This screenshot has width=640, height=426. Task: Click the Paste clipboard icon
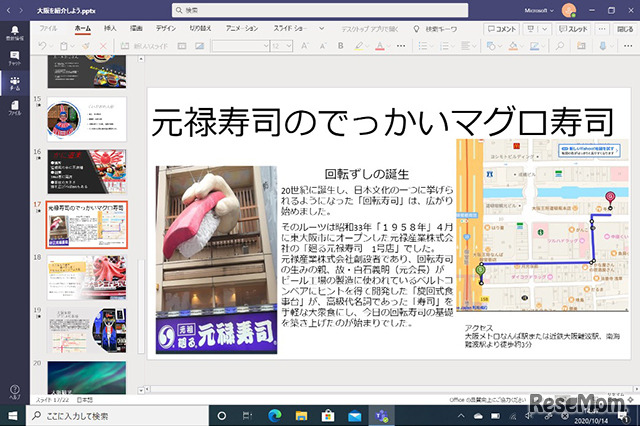[64, 46]
